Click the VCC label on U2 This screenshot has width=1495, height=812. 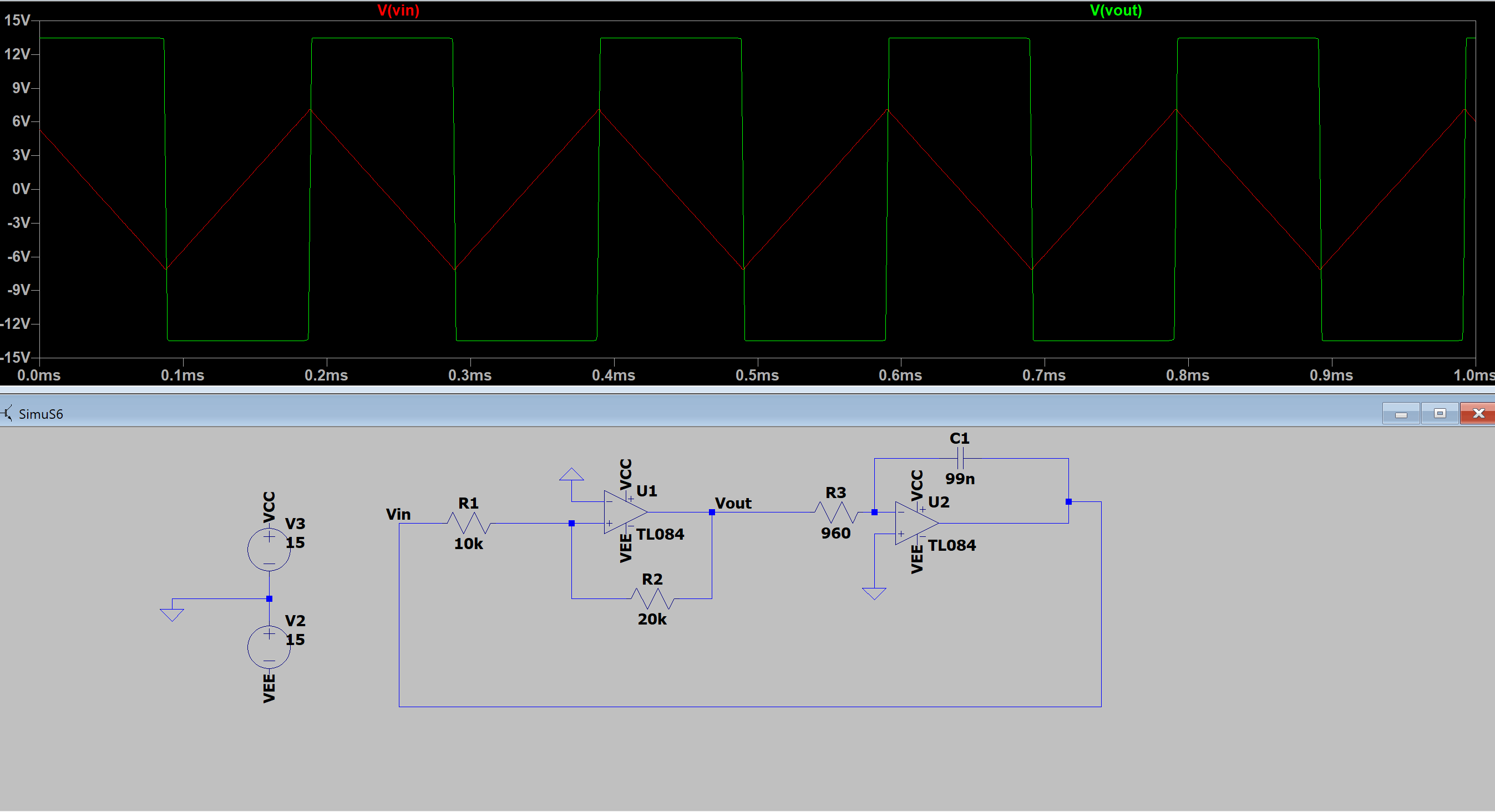click(x=917, y=485)
